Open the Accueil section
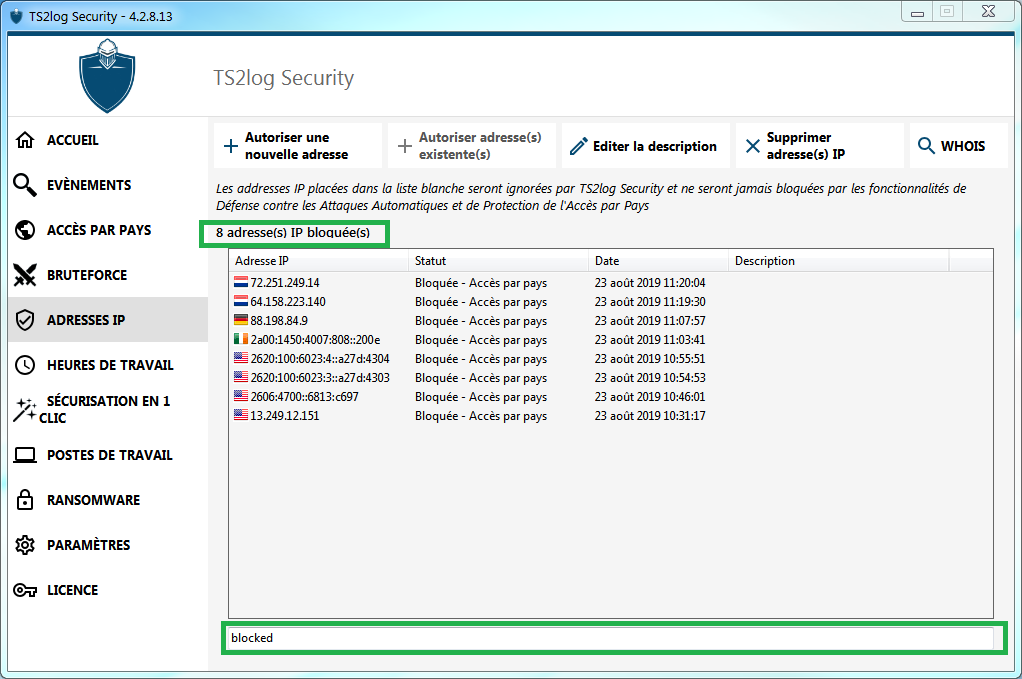1022x679 pixels. [x=108, y=140]
